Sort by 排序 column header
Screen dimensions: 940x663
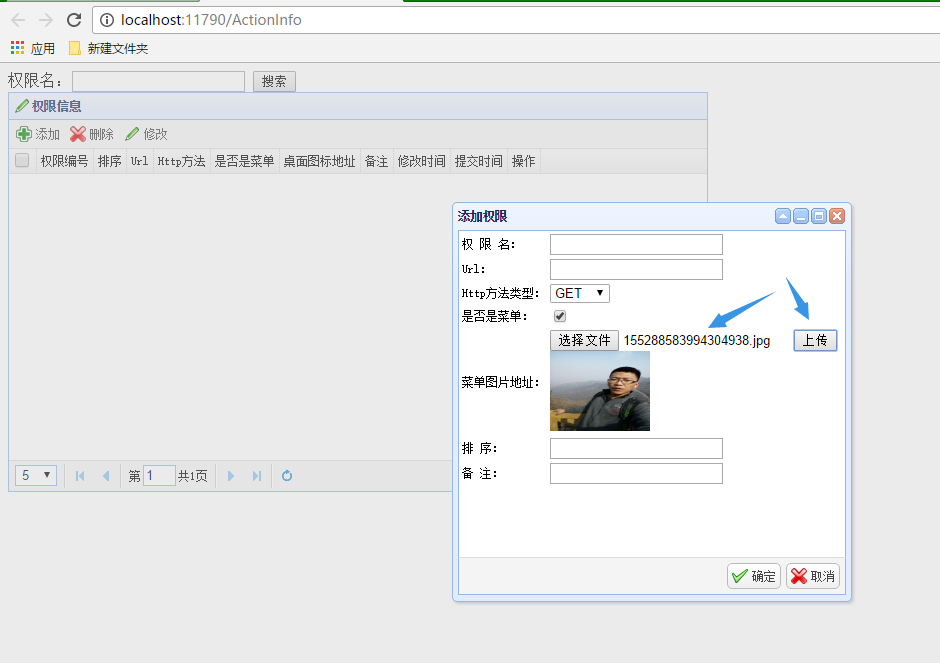tap(110, 161)
